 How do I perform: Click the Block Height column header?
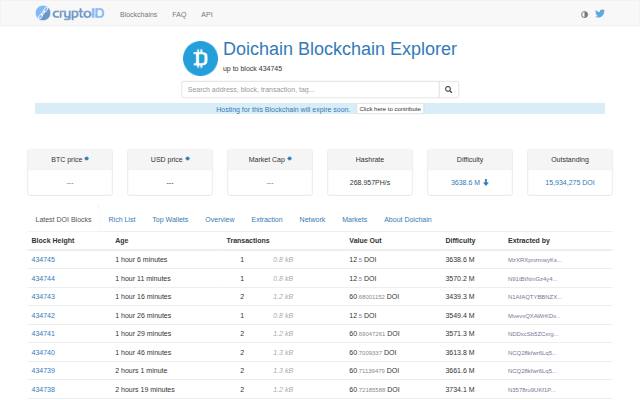(53, 241)
